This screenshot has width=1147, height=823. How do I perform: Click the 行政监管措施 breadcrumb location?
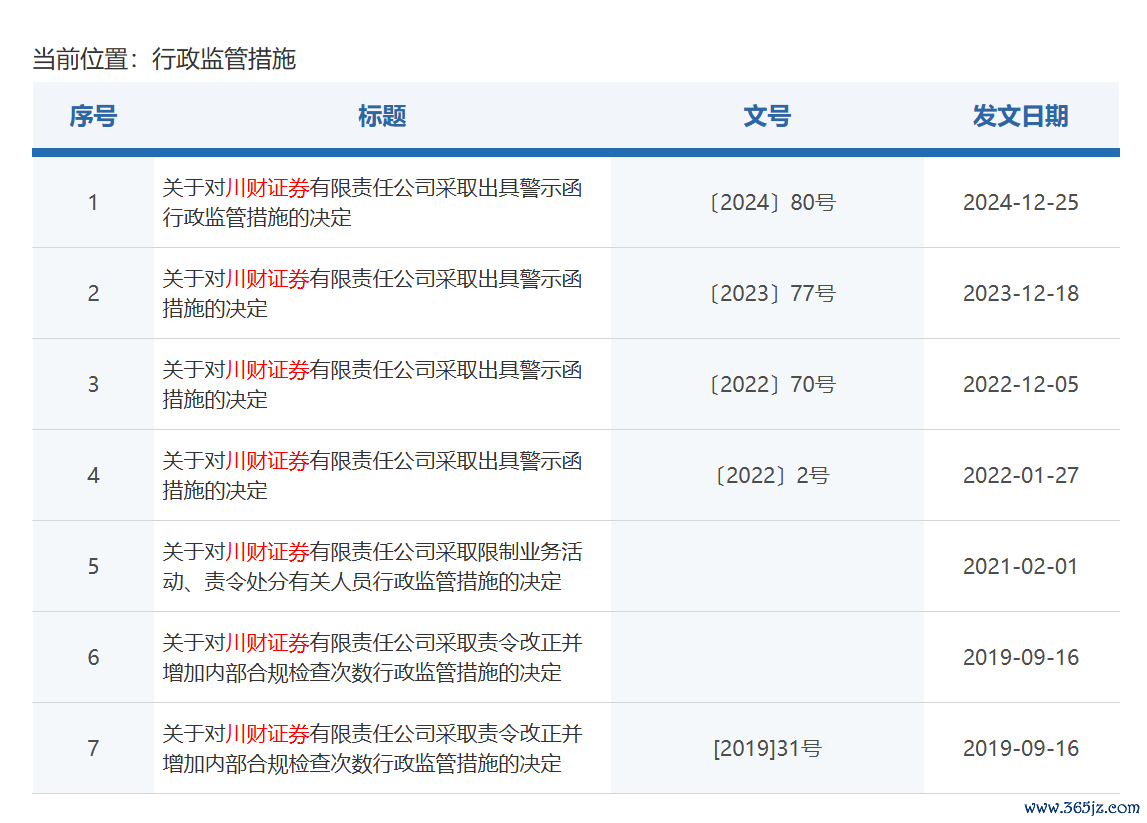224,59
